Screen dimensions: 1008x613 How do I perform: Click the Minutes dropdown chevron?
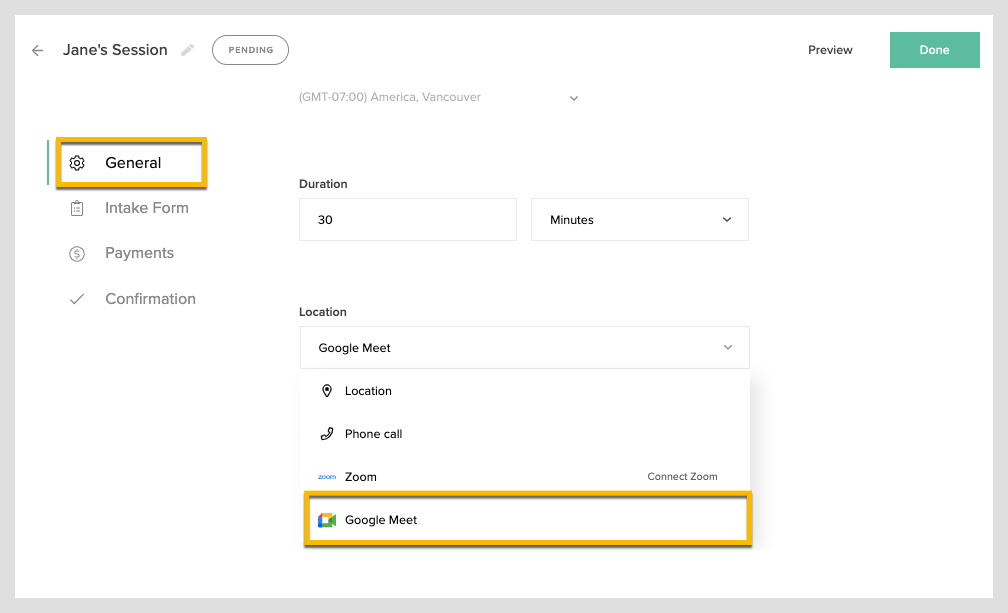point(727,220)
